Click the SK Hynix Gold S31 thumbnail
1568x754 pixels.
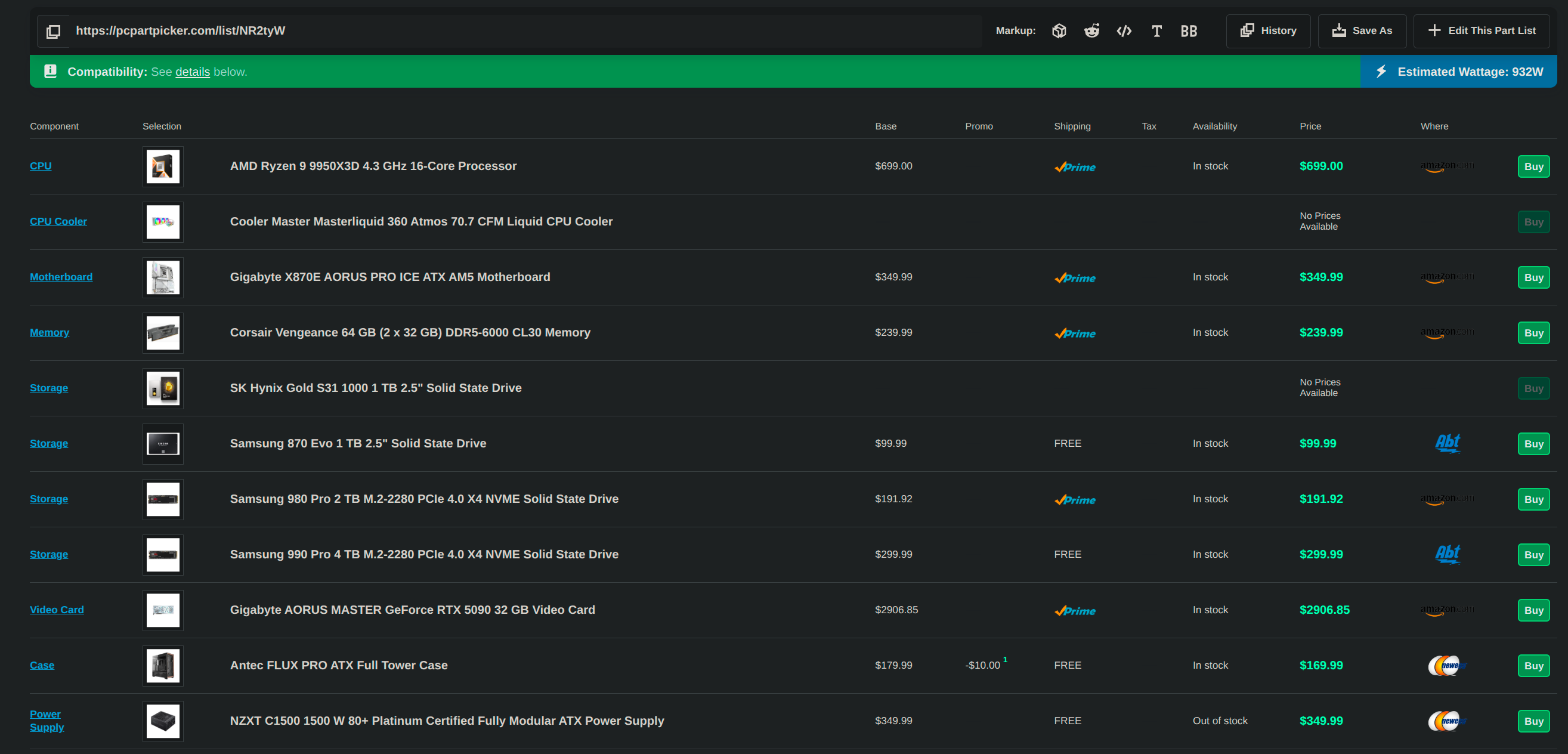163,388
